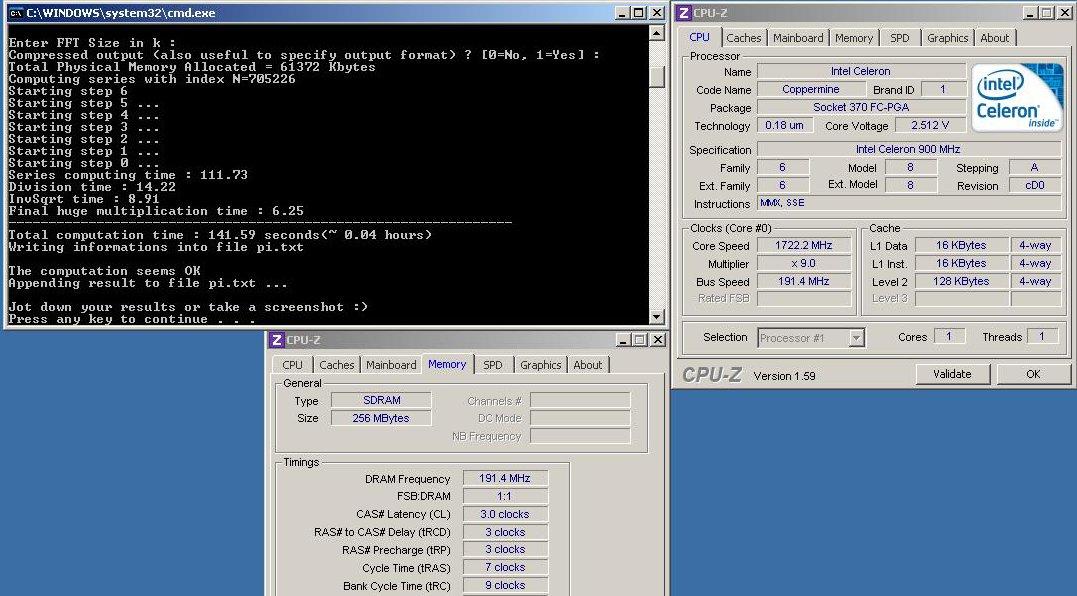Open the About tab in the lower CPU-Z window
Image resolution: width=1077 pixels, height=596 pixels.
588,365
